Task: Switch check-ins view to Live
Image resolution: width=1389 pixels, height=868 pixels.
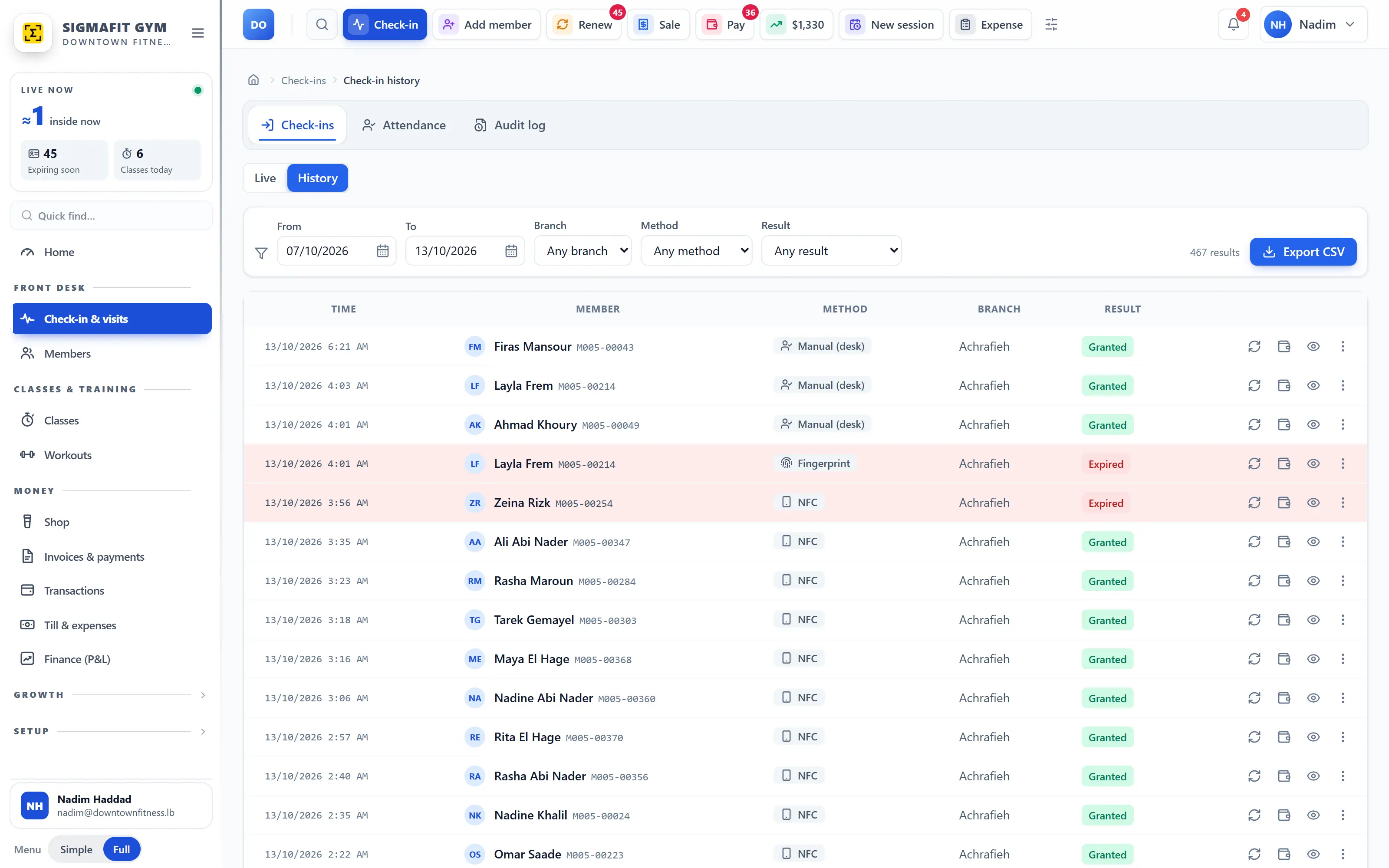Action: tap(265, 178)
